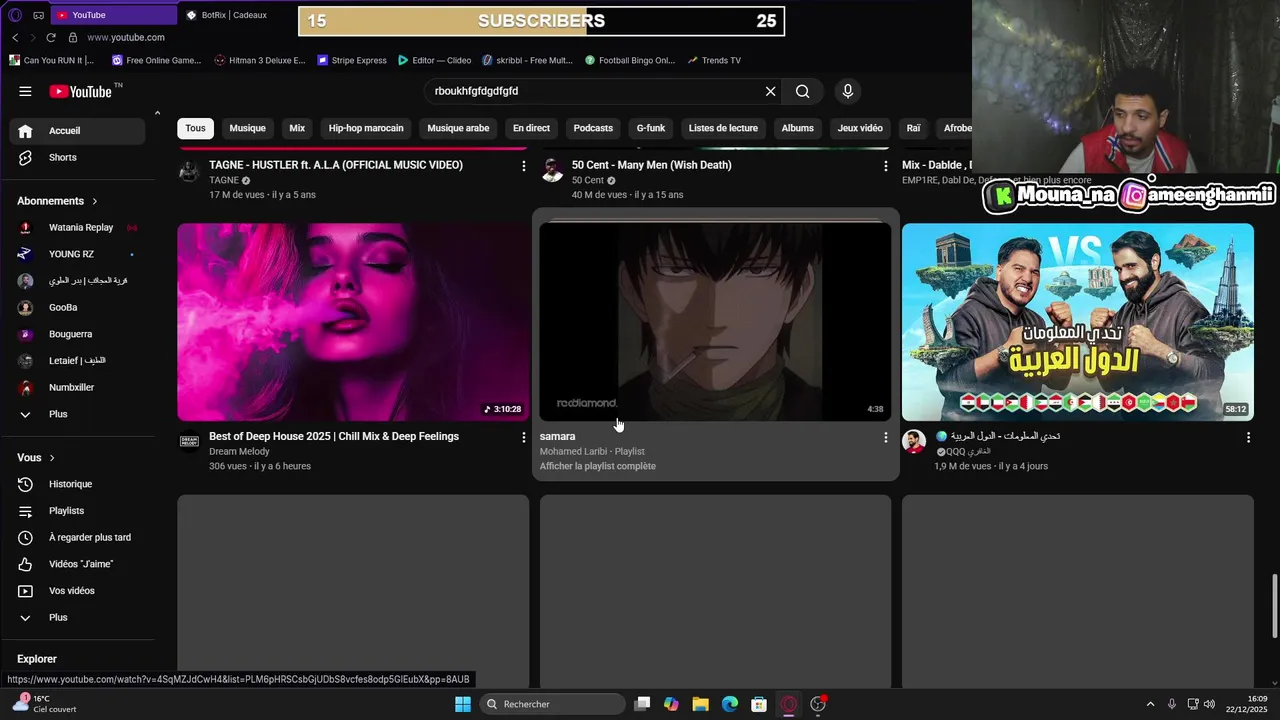The height and width of the screenshot is (720, 1280).
Task: Open more options for Best of Deep House video
Action: (x=523, y=437)
